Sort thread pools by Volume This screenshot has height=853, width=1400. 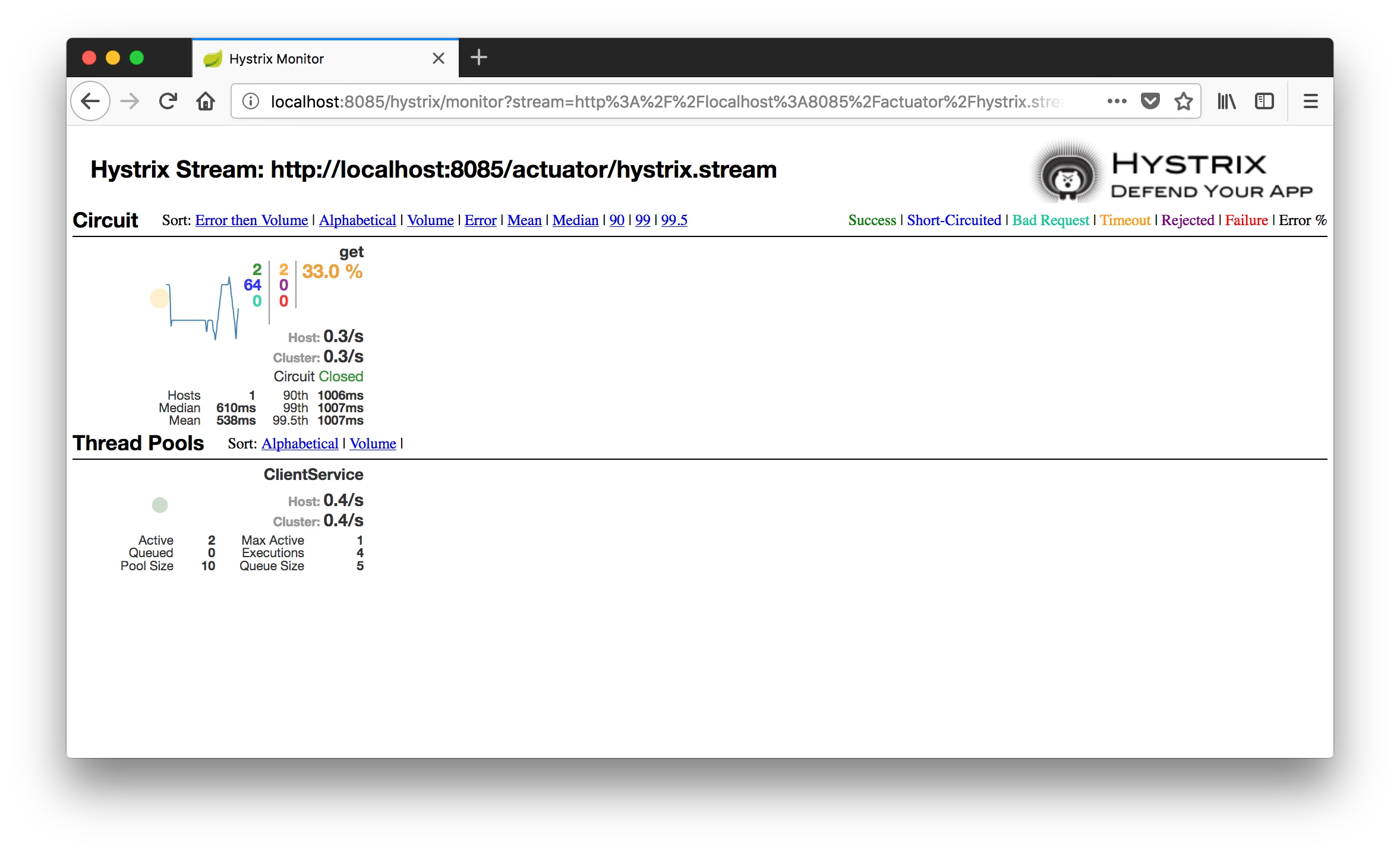coord(373,444)
